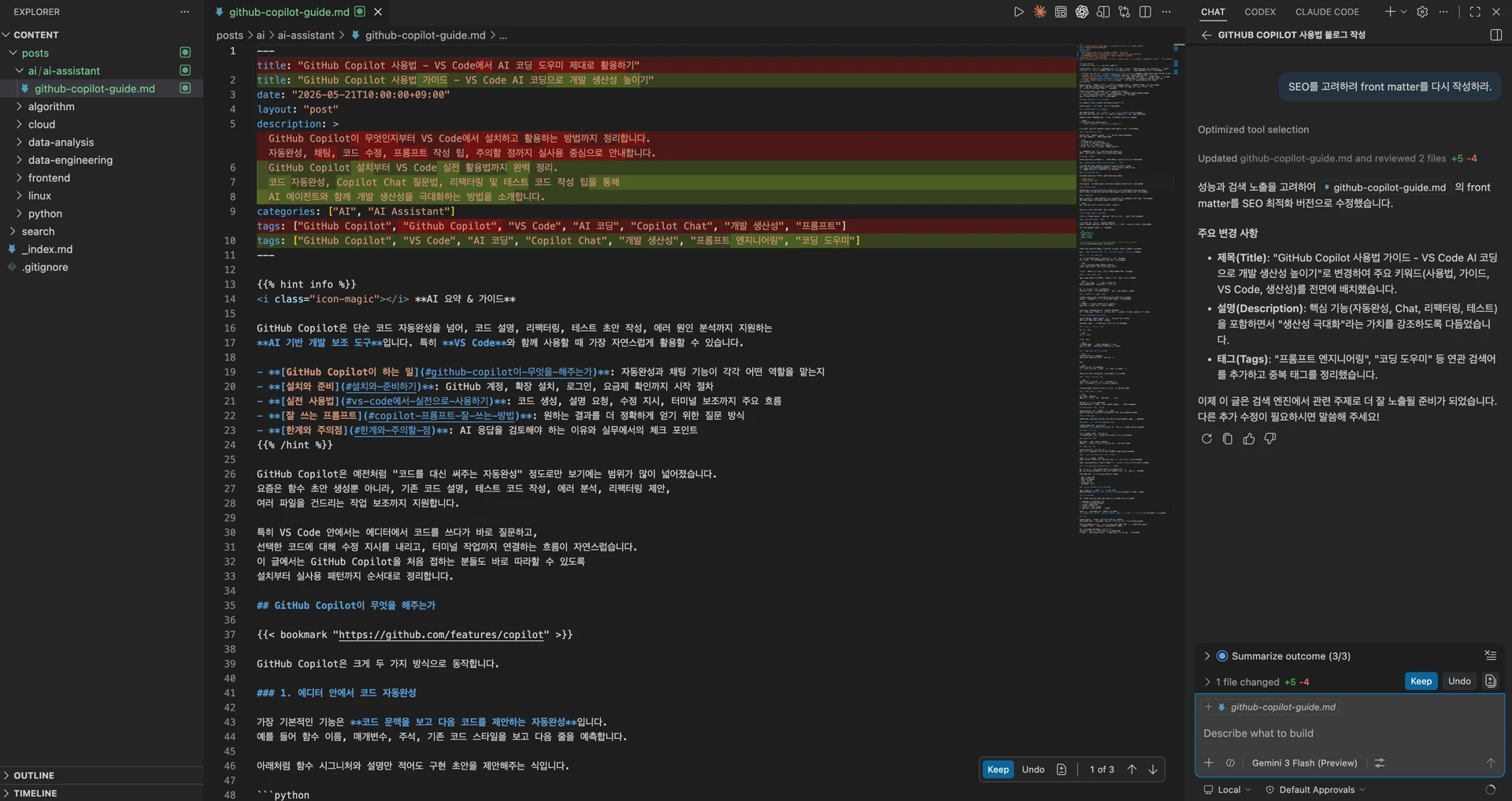1512x801 pixels.
Task: Keep file changes in chat panel
Action: click(x=1421, y=681)
